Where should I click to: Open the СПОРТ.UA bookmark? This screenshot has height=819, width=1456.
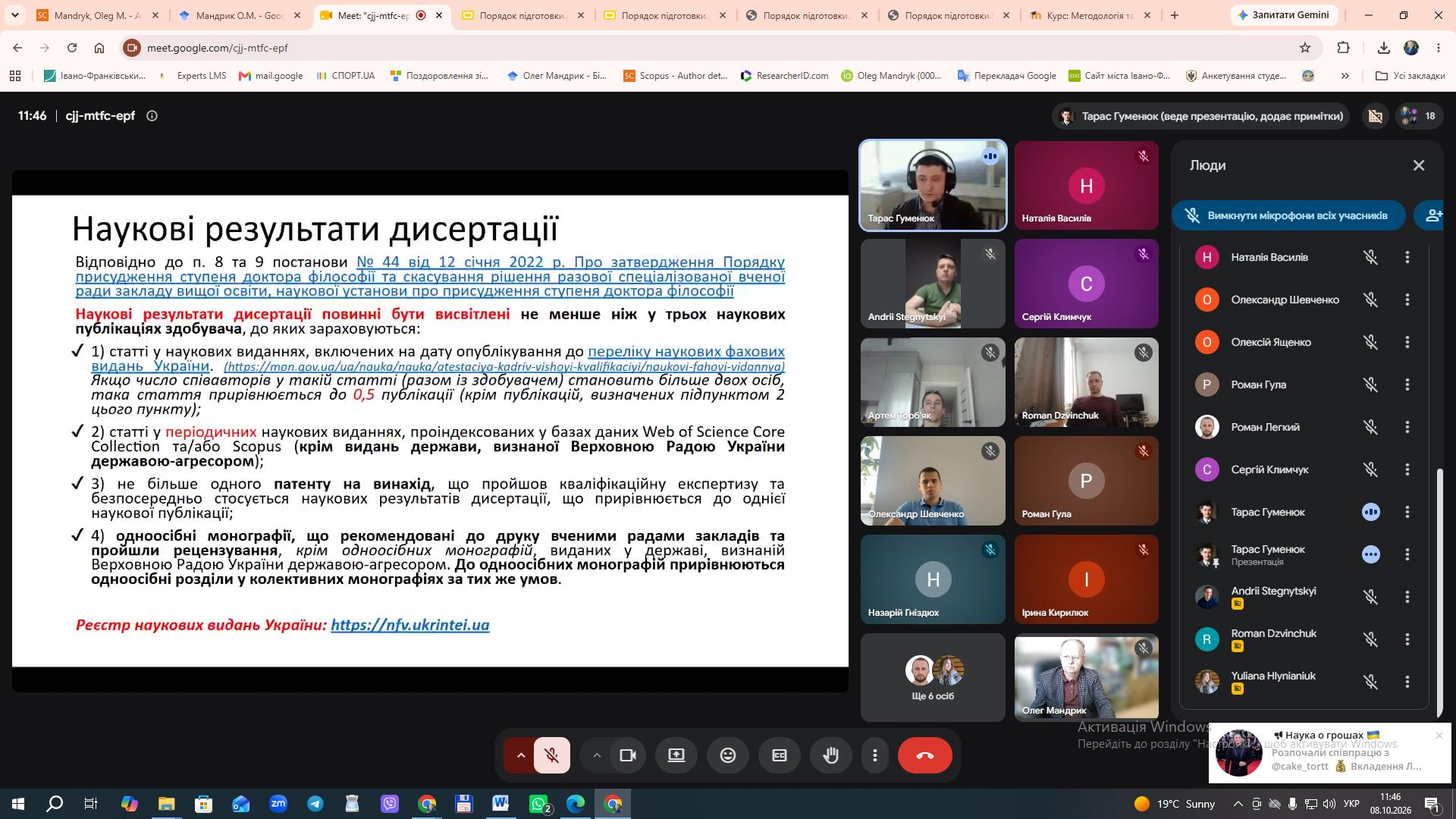tap(346, 76)
